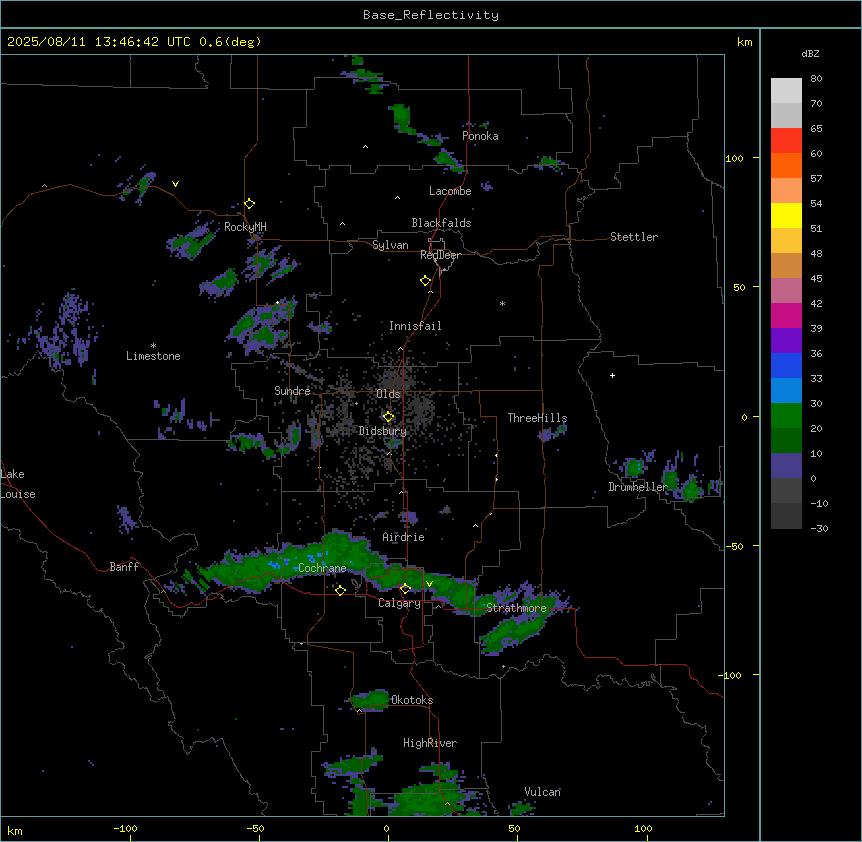
Task: Click the Blackfalds city label
Action: [441, 223]
